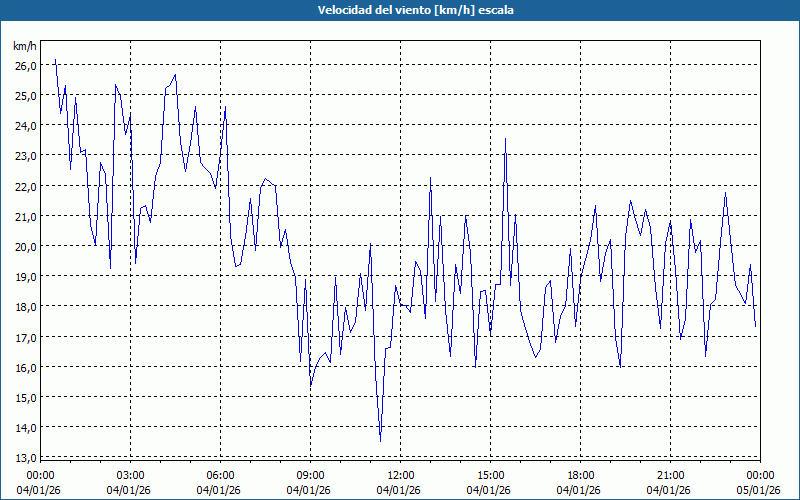The height and width of the screenshot is (500, 800).
Task: Click the 03:00 time label on the X axis
Action: [130, 475]
